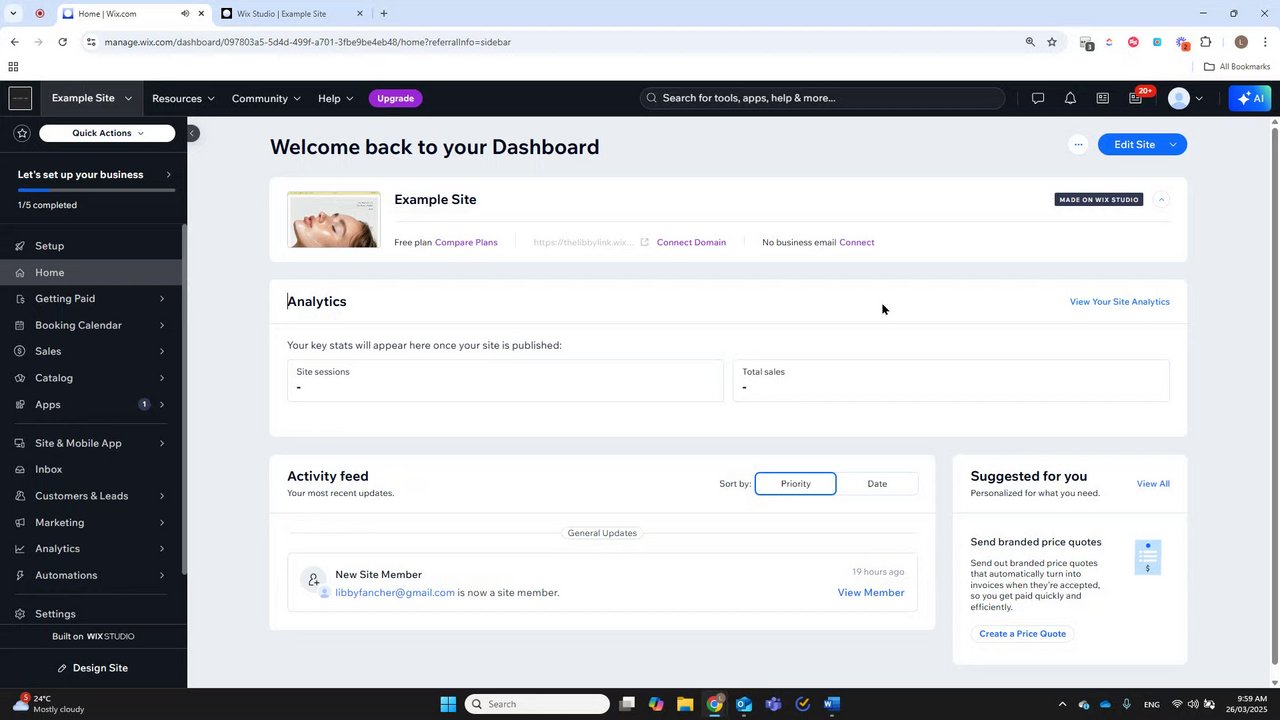Click the favorites star icon beside Quick Actions
Image resolution: width=1280 pixels, height=720 pixels.
pos(22,133)
